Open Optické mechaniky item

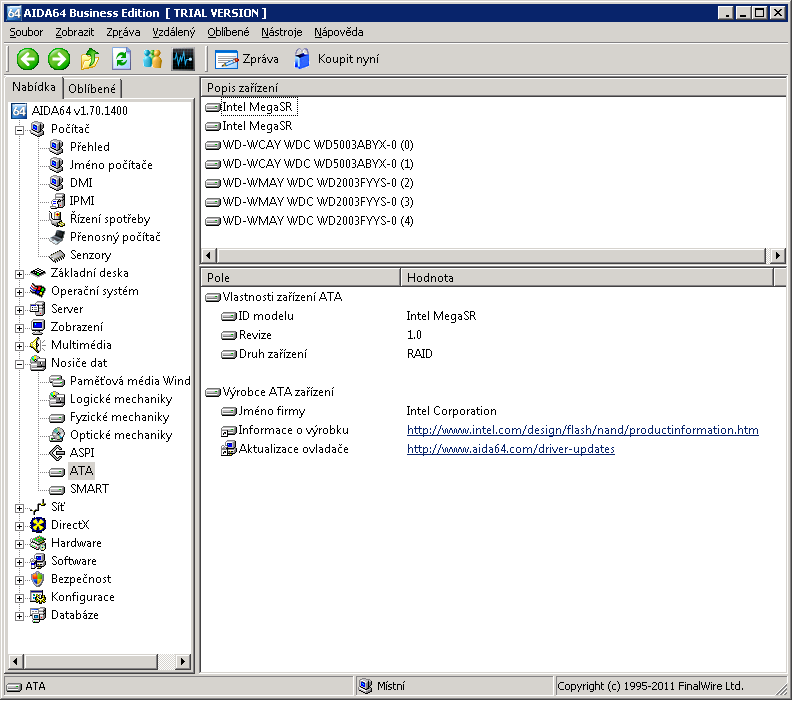tap(121, 435)
